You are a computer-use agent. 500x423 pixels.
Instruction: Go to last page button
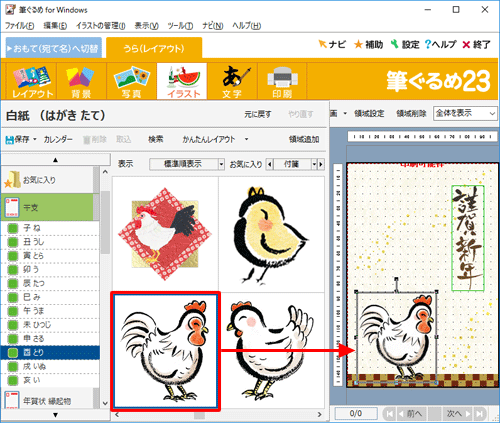480,414
